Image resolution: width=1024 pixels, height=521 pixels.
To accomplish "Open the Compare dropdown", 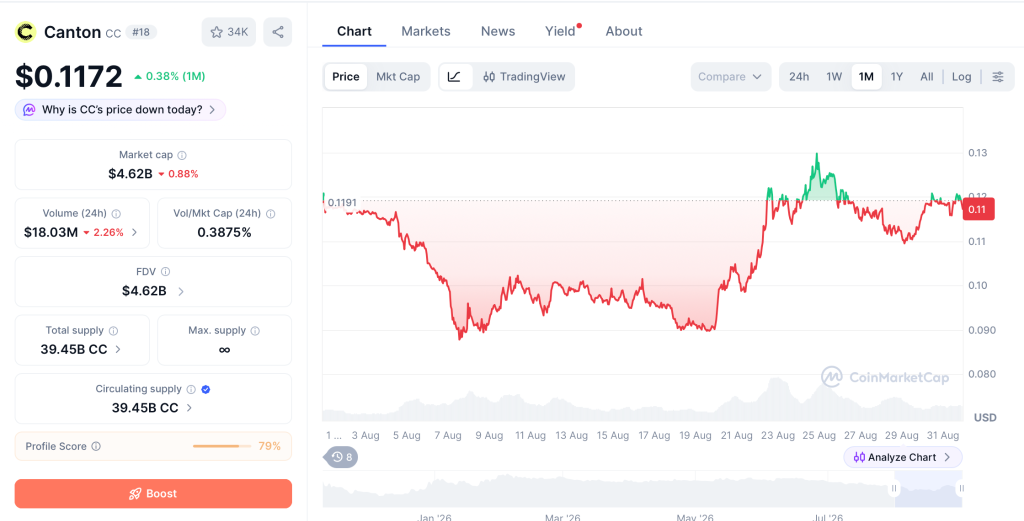I will click(730, 76).
